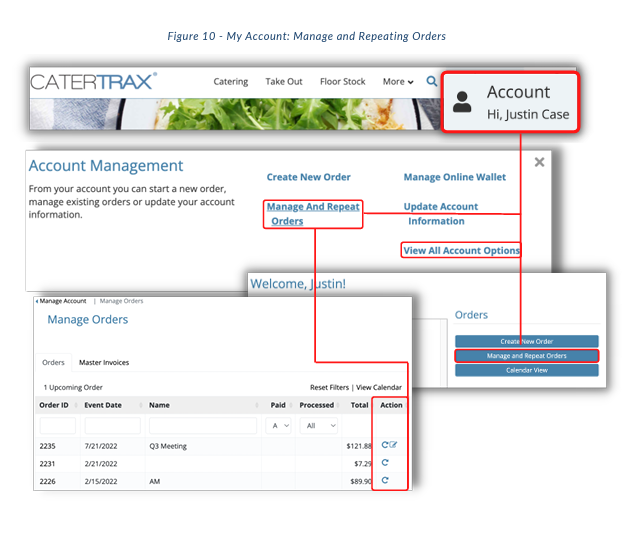The width and height of the screenshot is (622, 548).
Task: Open the Processed filter dropdown
Action: (x=319, y=425)
